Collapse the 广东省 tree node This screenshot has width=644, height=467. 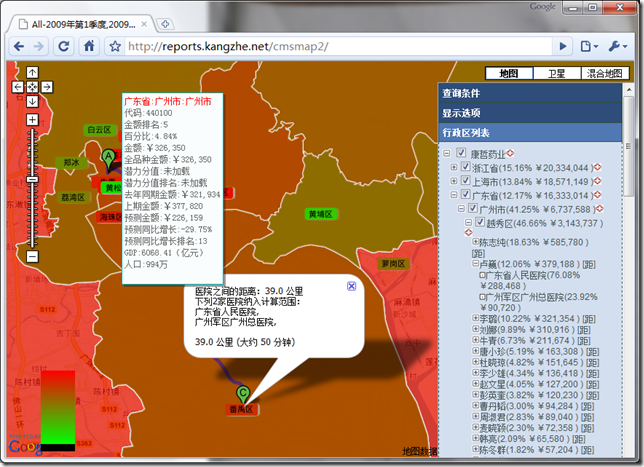[x=454, y=195]
